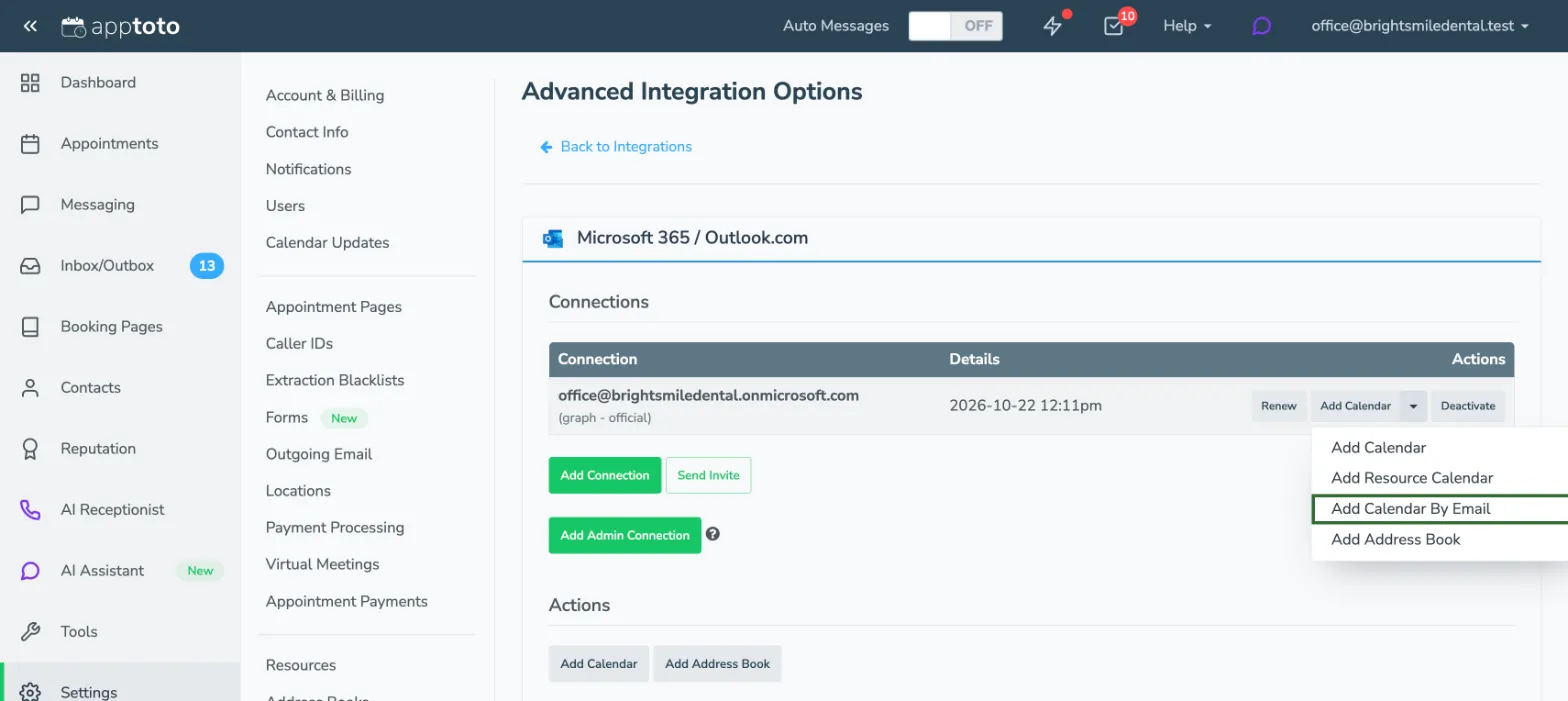The height and width of the screenshot is (701, 1568).
Task: Select Add Calendar from the dropdown menu
Action: pos(1378,447)
